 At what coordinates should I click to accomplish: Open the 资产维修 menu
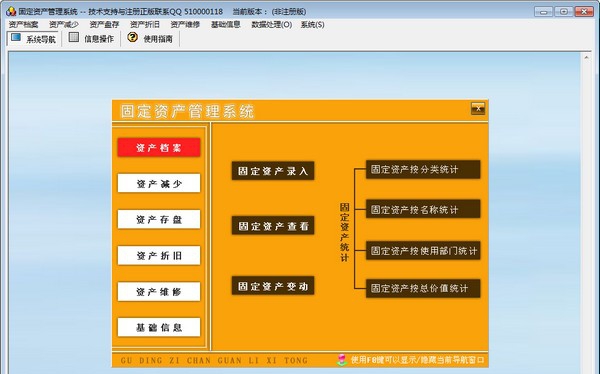185,24
